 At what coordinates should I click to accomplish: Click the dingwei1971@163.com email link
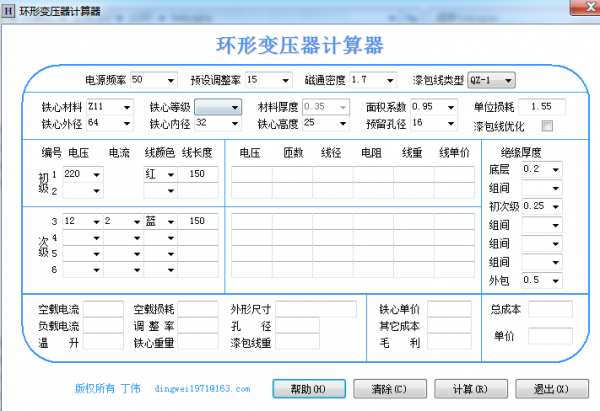202,389
